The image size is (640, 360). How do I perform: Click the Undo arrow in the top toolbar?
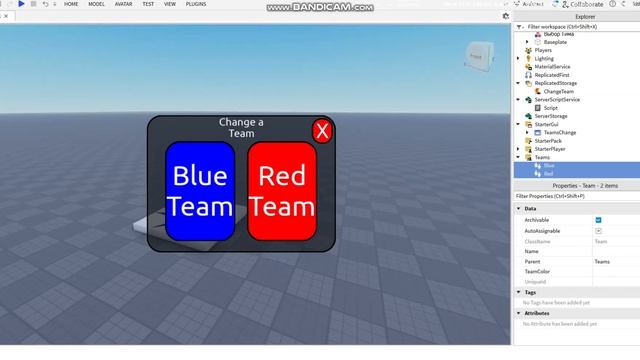[x=45, y=4]
